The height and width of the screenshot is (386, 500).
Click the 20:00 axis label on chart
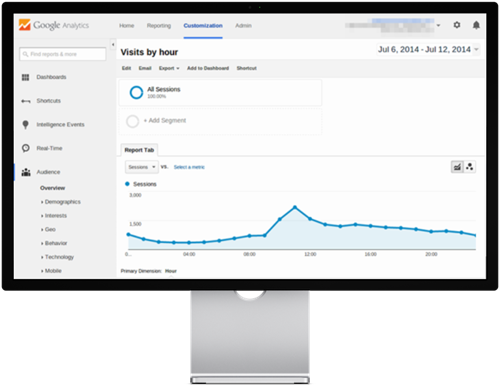pos(431,254)
